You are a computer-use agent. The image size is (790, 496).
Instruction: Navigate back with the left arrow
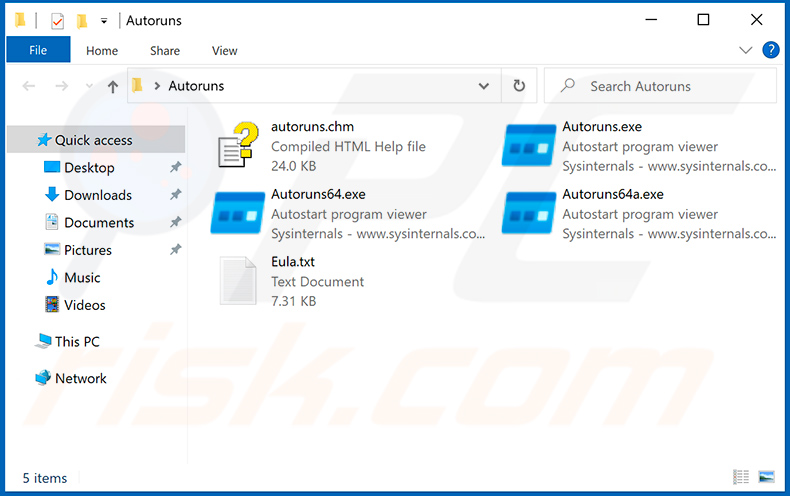(x=29, y=86)
